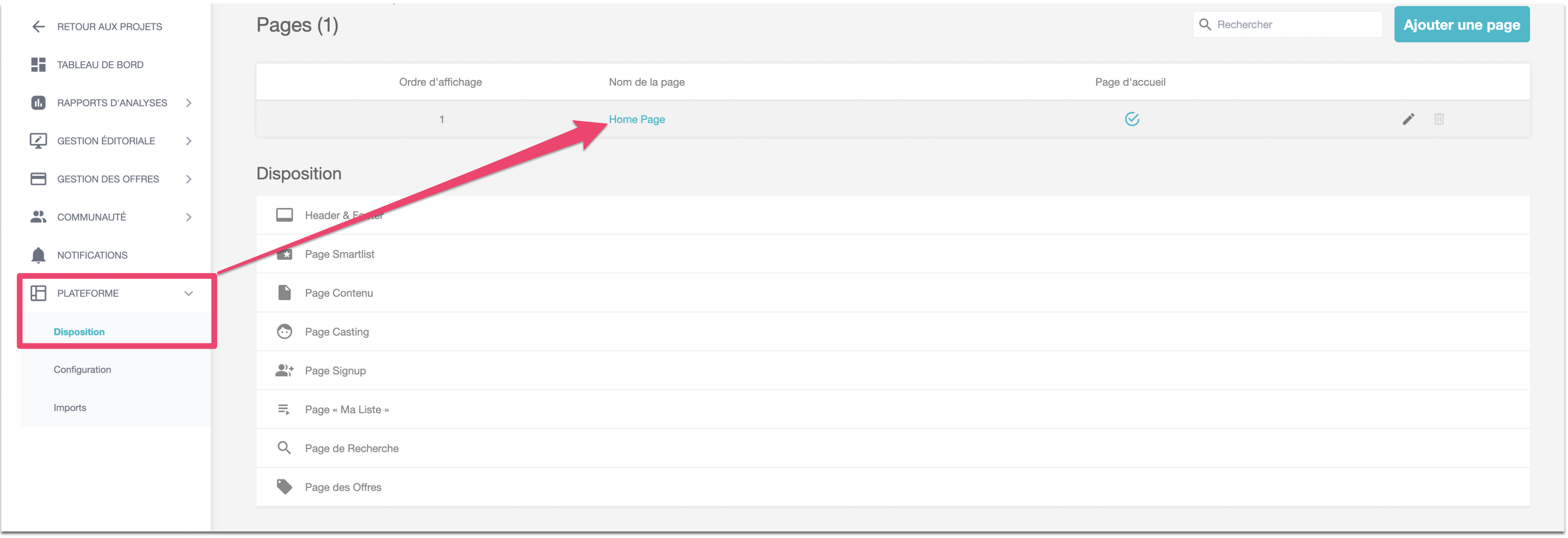
Task: Click the face icon next to Page Casting
Action: click(x=284, y=332)
